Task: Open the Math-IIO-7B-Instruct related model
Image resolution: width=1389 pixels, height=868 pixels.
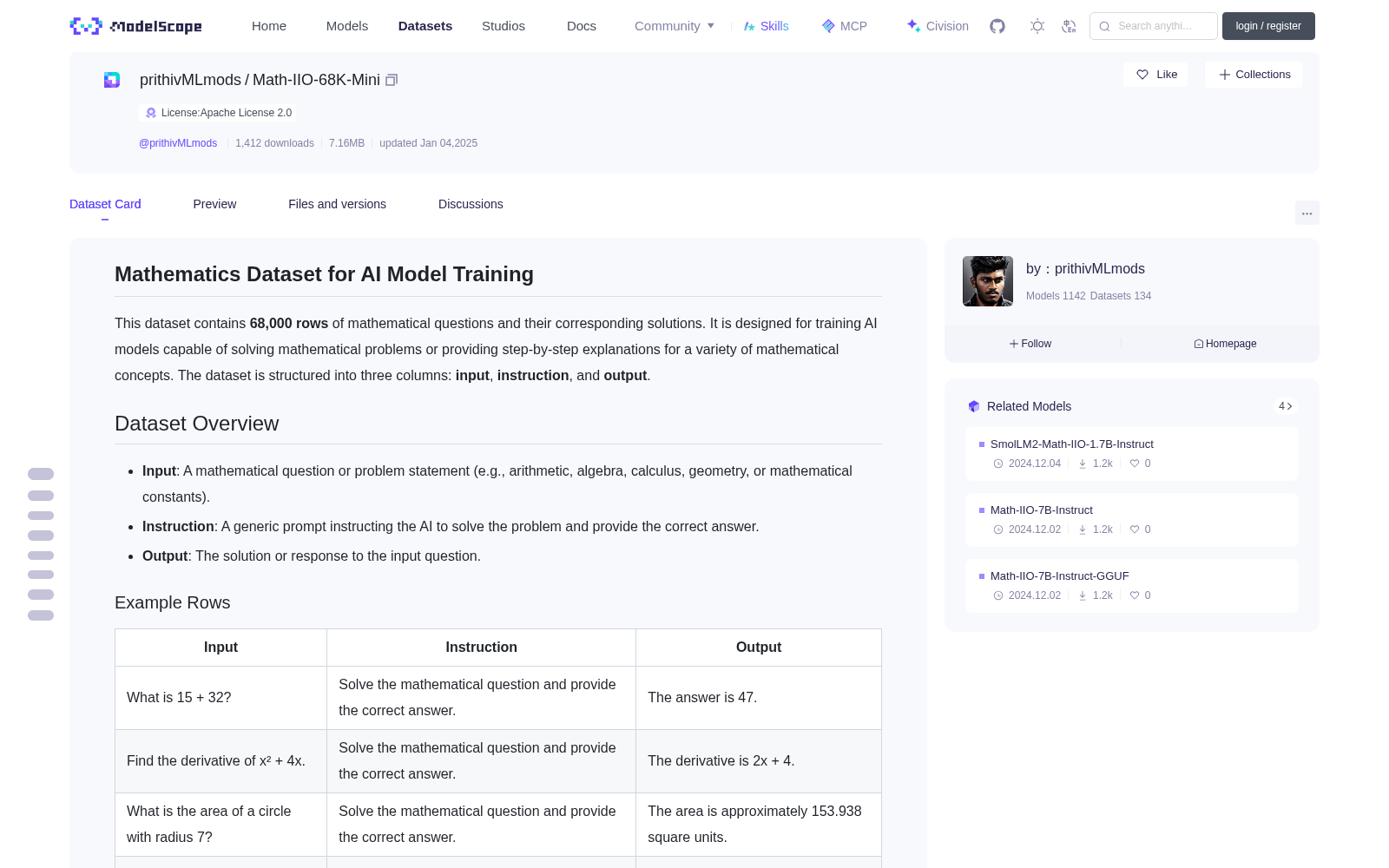Action: [1132, 520]
